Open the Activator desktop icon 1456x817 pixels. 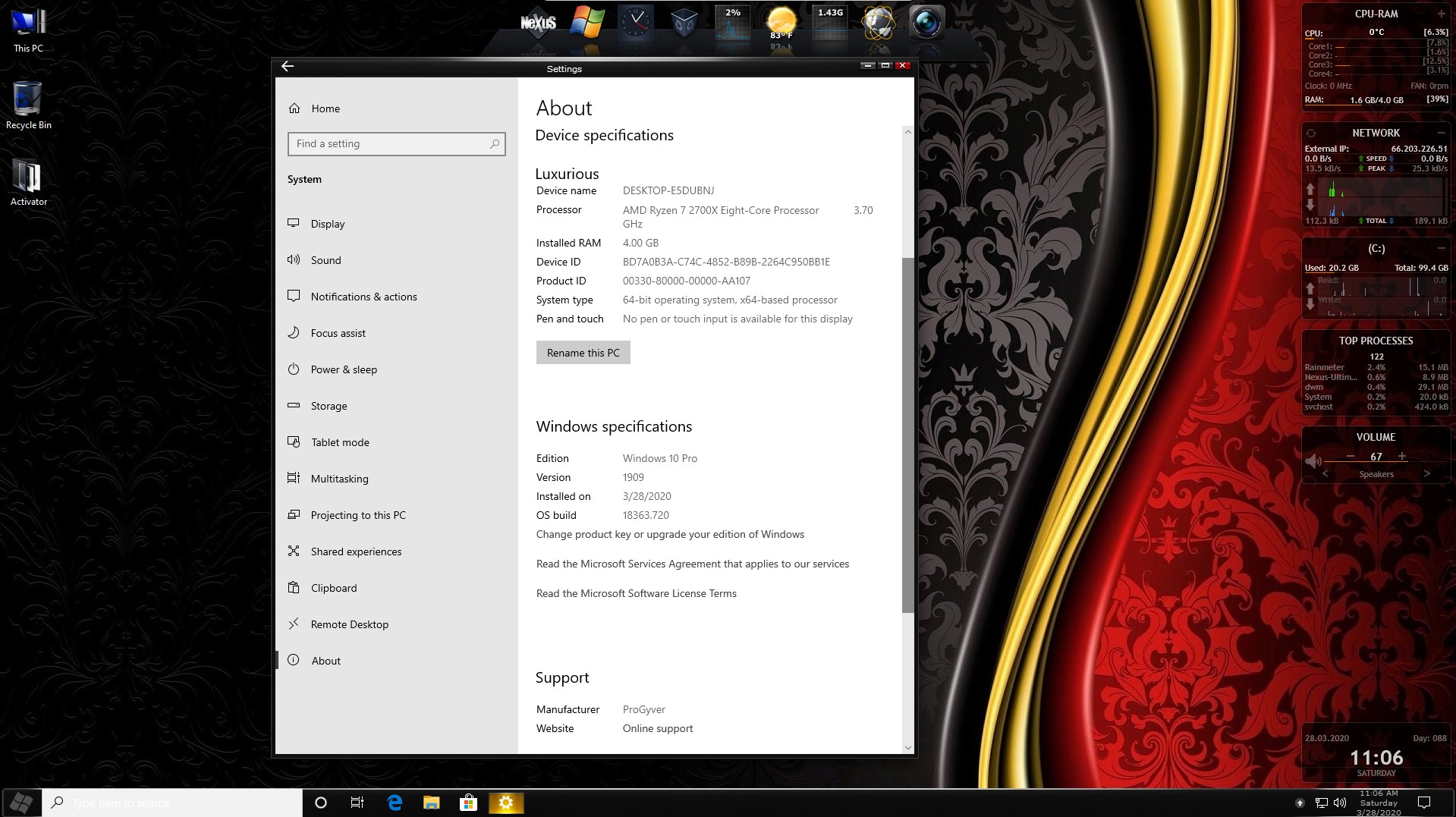pyautogui.click(x=29, y=182)
